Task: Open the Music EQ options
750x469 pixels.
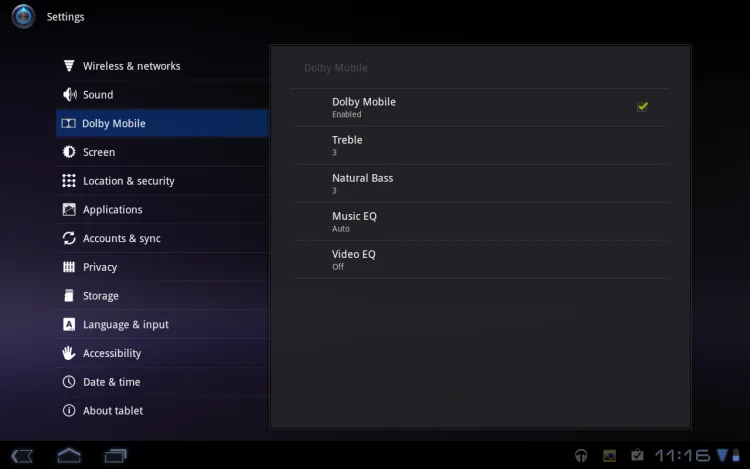Action: 480,221
